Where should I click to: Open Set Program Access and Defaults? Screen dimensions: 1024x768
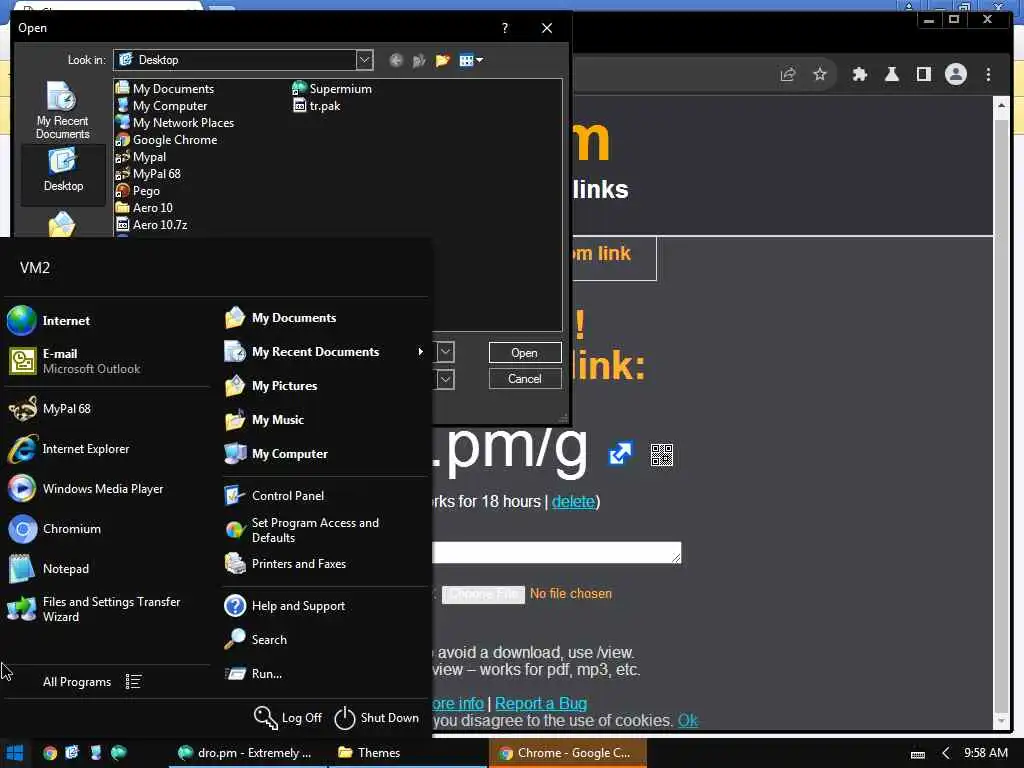pos(302,530)
